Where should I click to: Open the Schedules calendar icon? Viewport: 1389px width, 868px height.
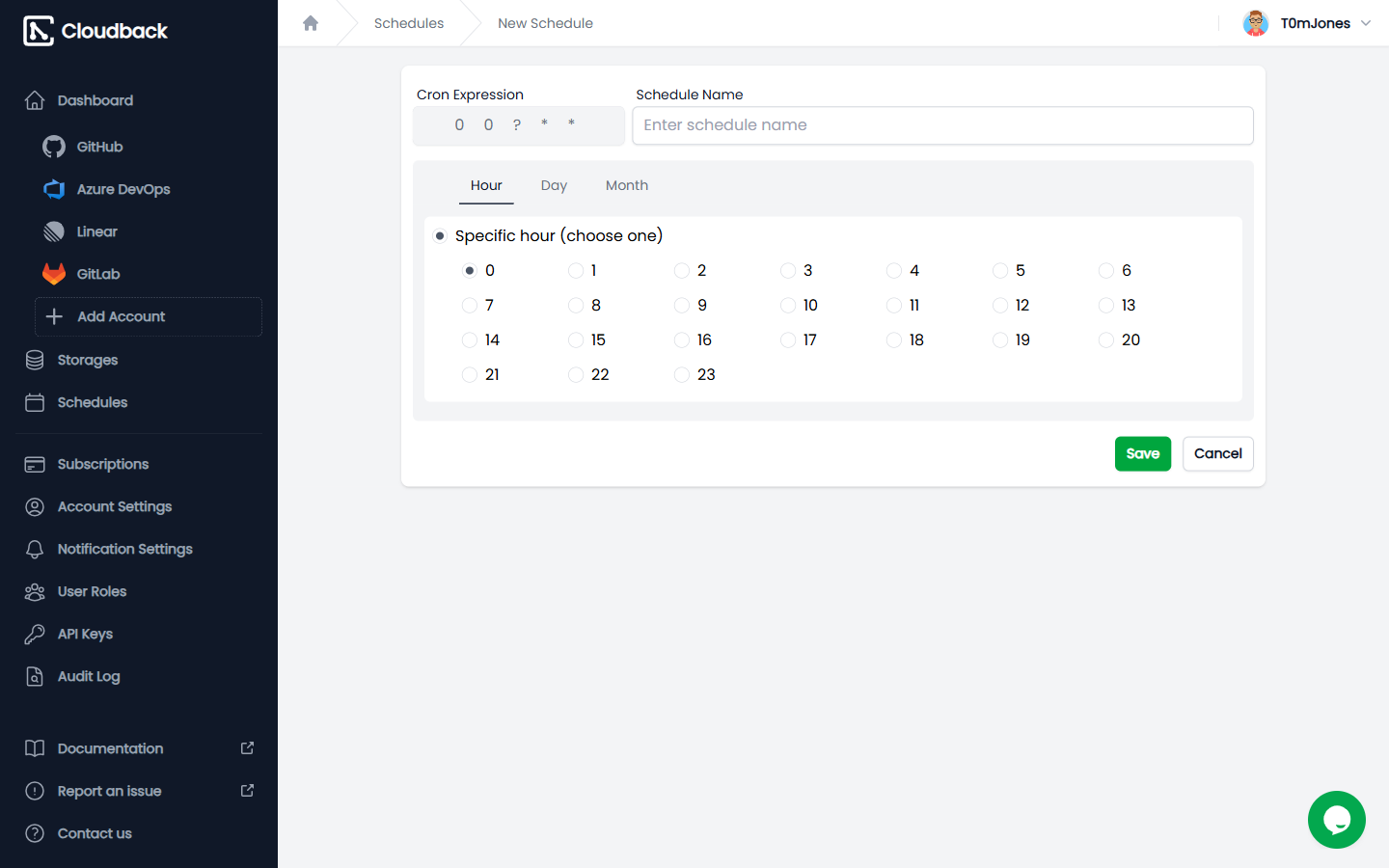click(x=35, y=402)
